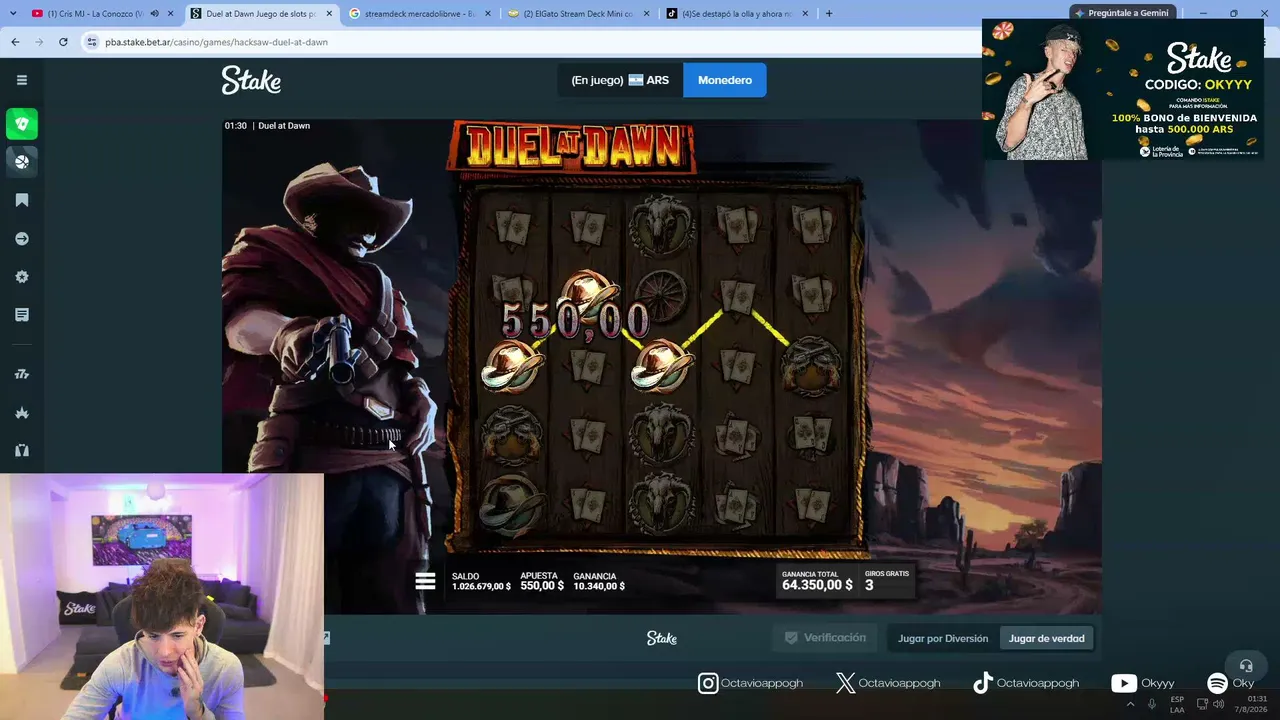Viewport: 1280px width, 720px height.
Task: Open the document list sidebar icon
Action: pos(22,315)
